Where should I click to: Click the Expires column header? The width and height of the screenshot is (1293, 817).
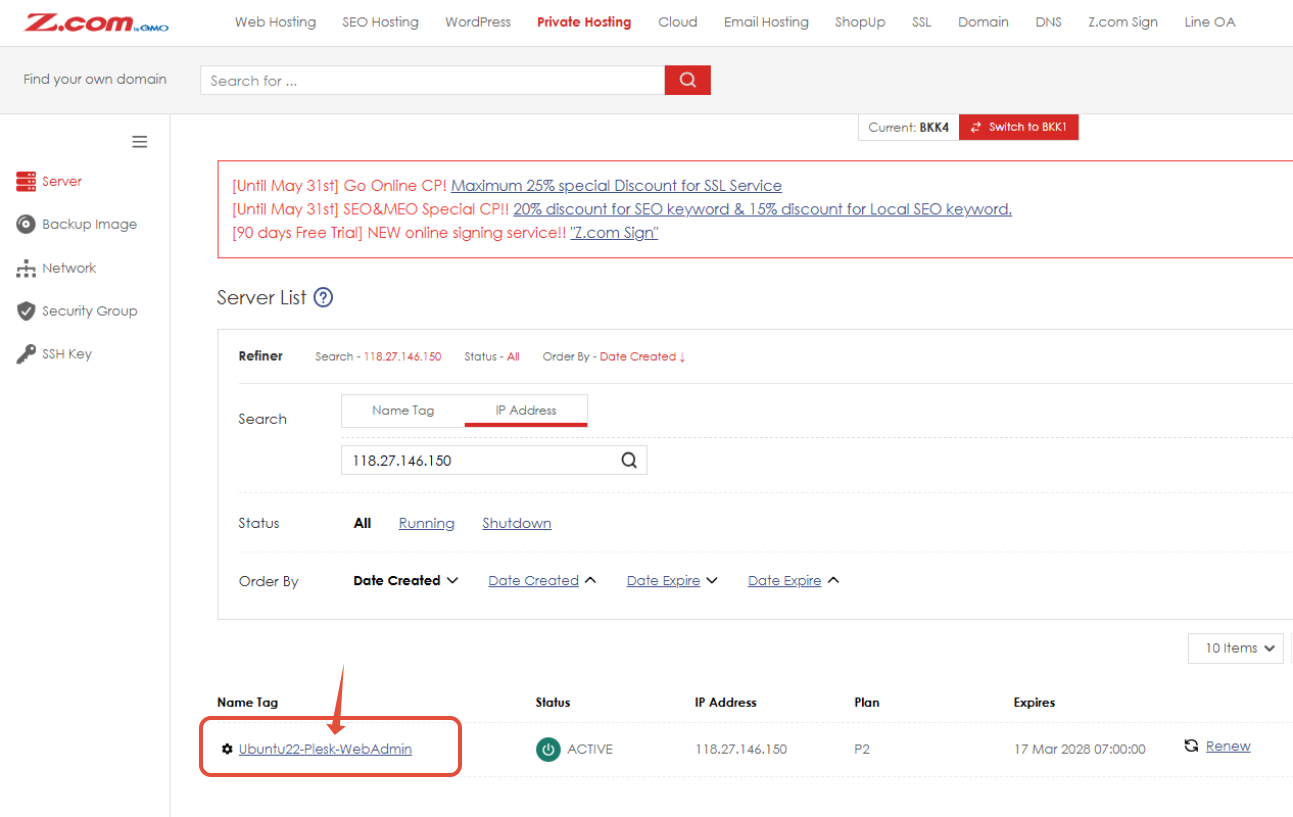pyautogui.click(x=1034, y=702)
